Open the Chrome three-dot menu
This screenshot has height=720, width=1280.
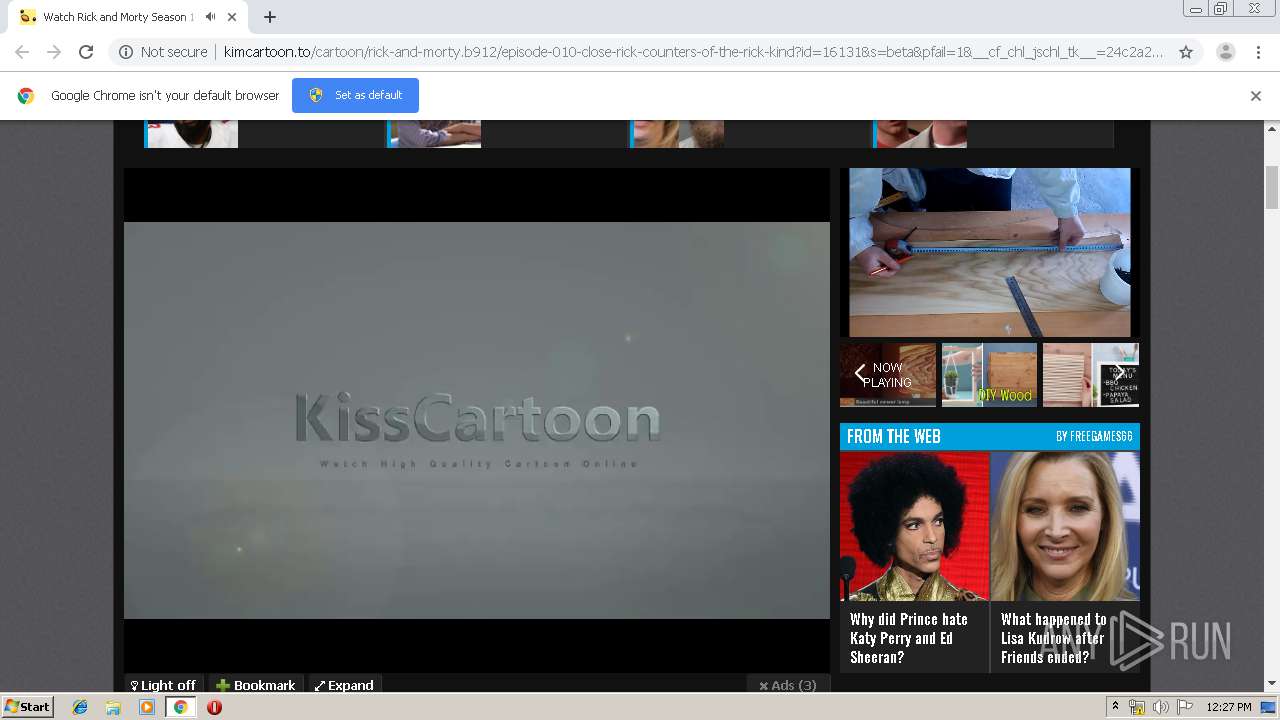click(x=1258, y=52)
